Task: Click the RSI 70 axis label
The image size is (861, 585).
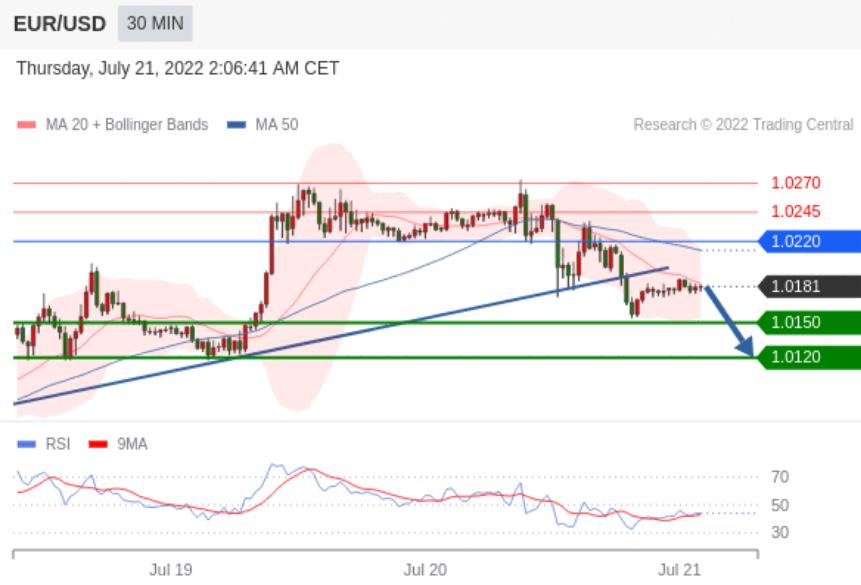Action: coord(780,477)
